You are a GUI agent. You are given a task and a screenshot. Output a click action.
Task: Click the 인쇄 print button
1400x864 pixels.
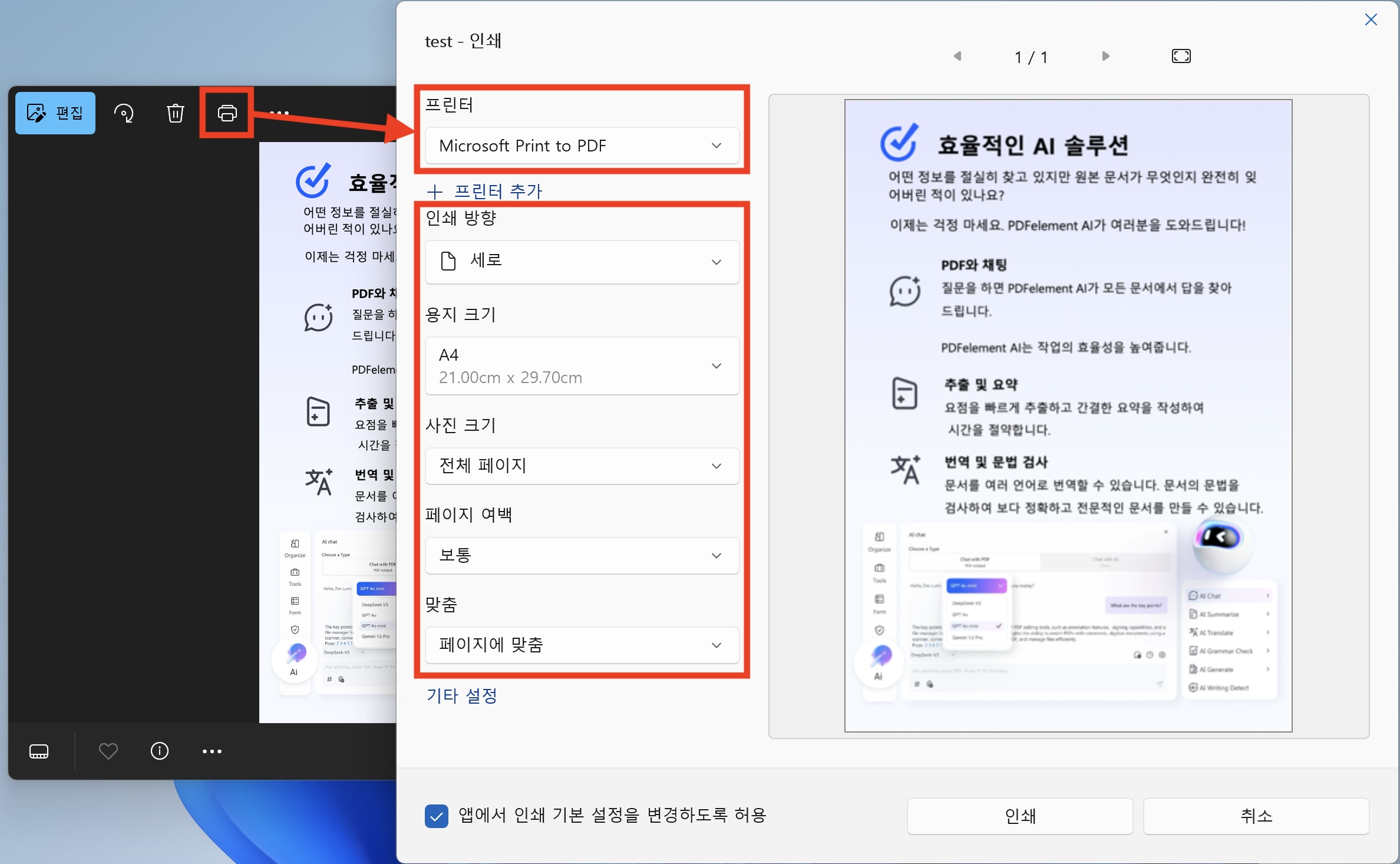pyautogui.click(x=1019, y=816)
